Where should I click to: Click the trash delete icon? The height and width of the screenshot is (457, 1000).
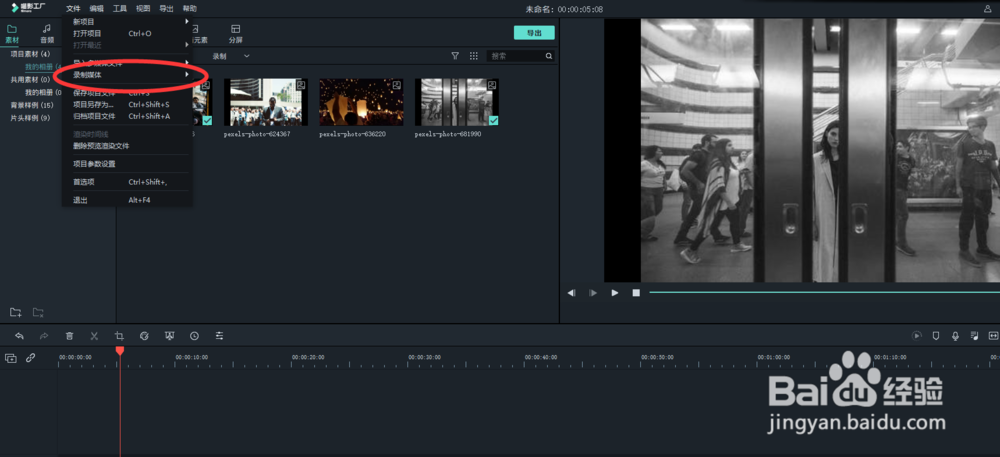click(x=70, y=336)
